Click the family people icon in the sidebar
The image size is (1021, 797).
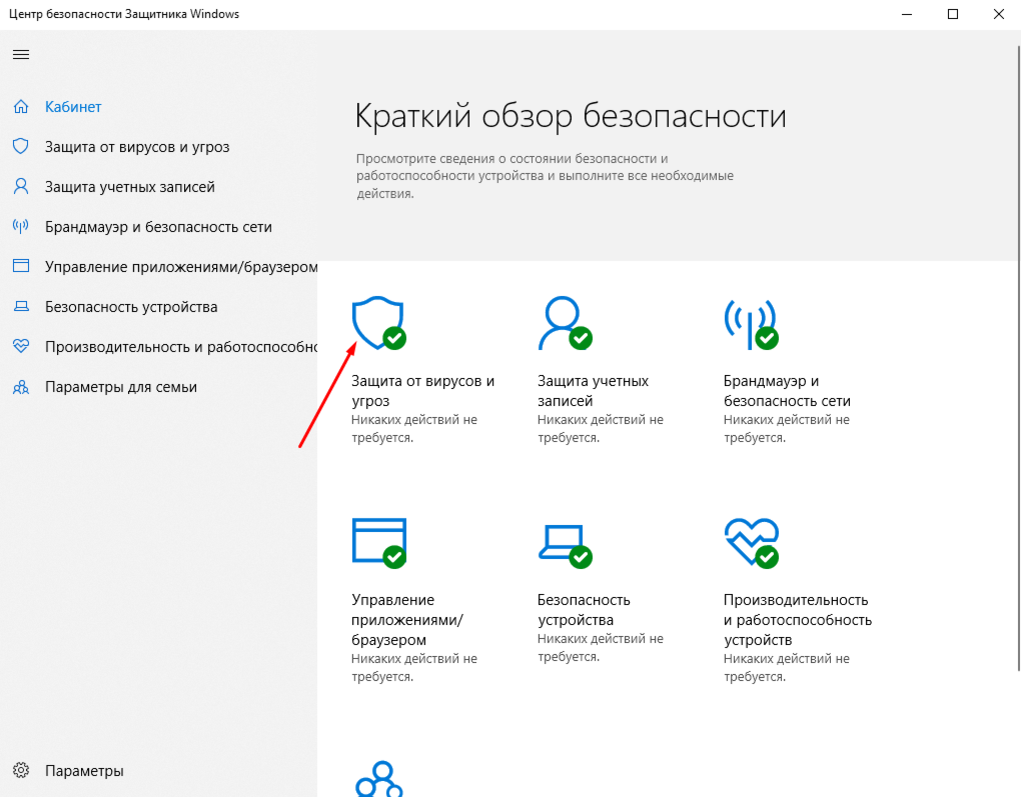21,387
